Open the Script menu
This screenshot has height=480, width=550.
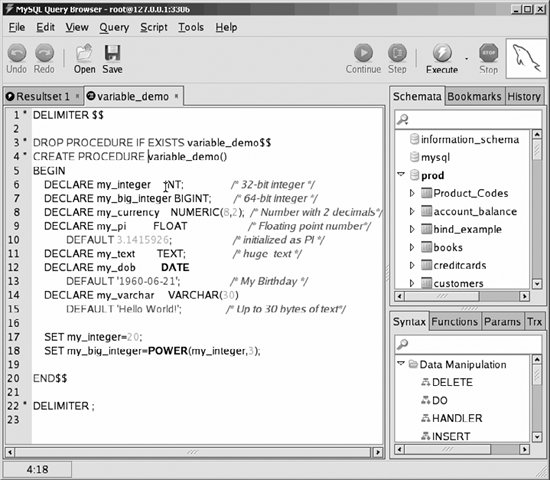pos(154,27)
